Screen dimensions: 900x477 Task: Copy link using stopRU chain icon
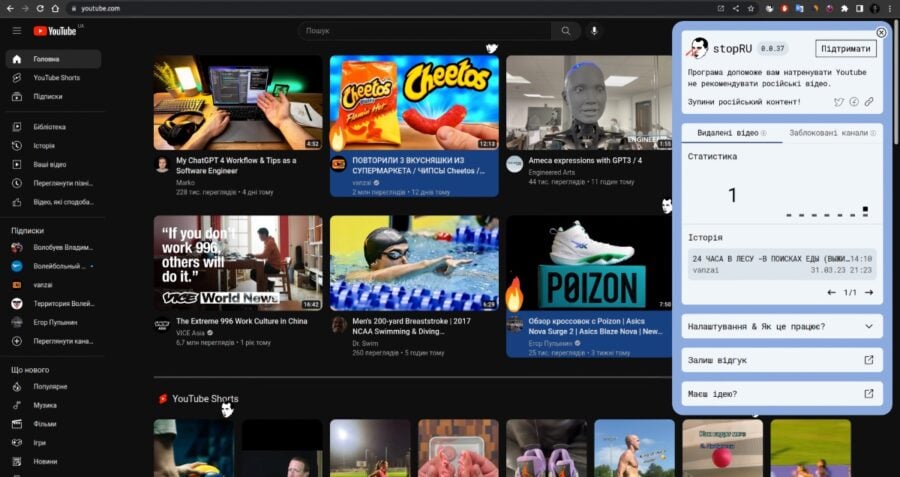tap(869, 102)
